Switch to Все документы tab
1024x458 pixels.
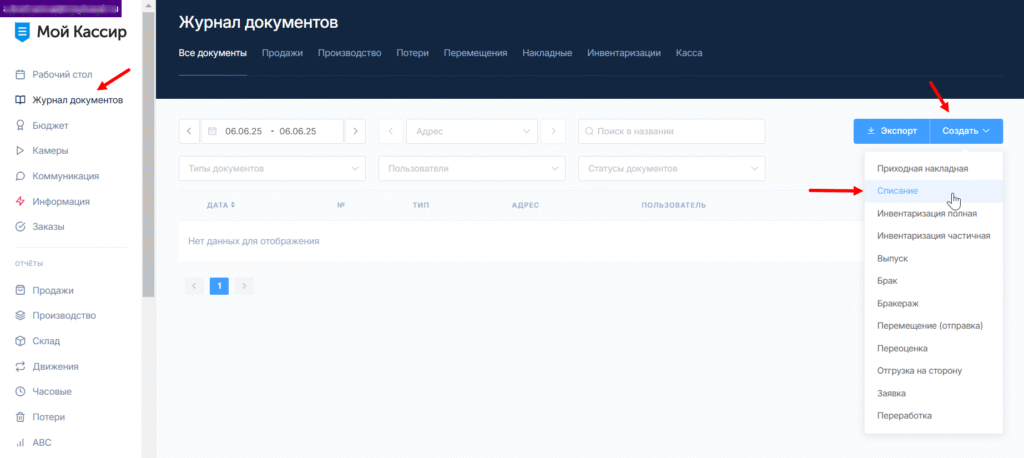(x=213, y=53)
